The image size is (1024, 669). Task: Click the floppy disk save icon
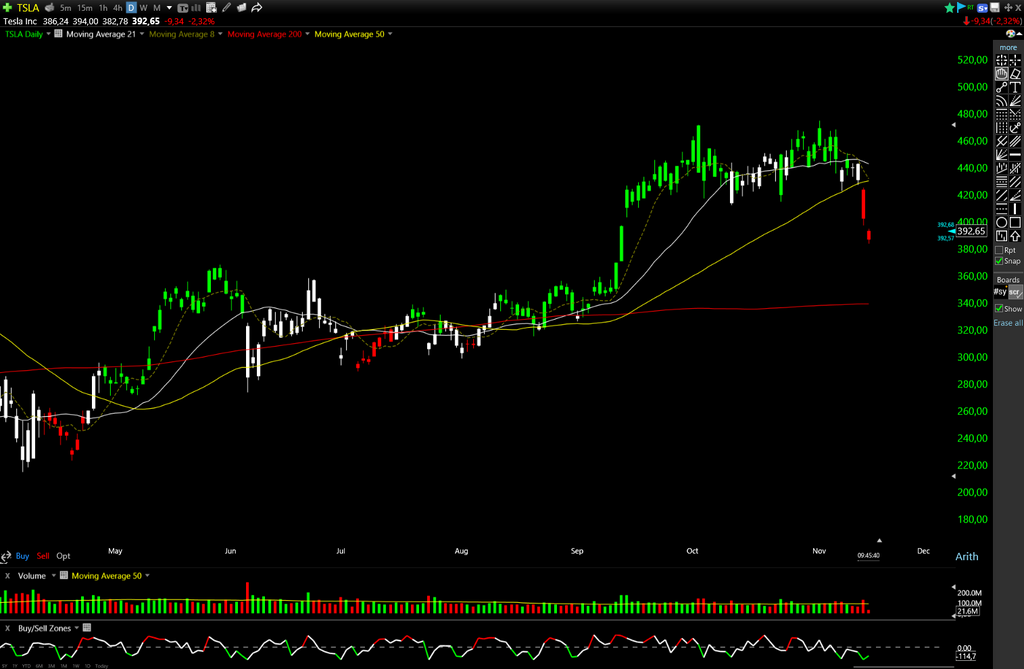point(995,7)
